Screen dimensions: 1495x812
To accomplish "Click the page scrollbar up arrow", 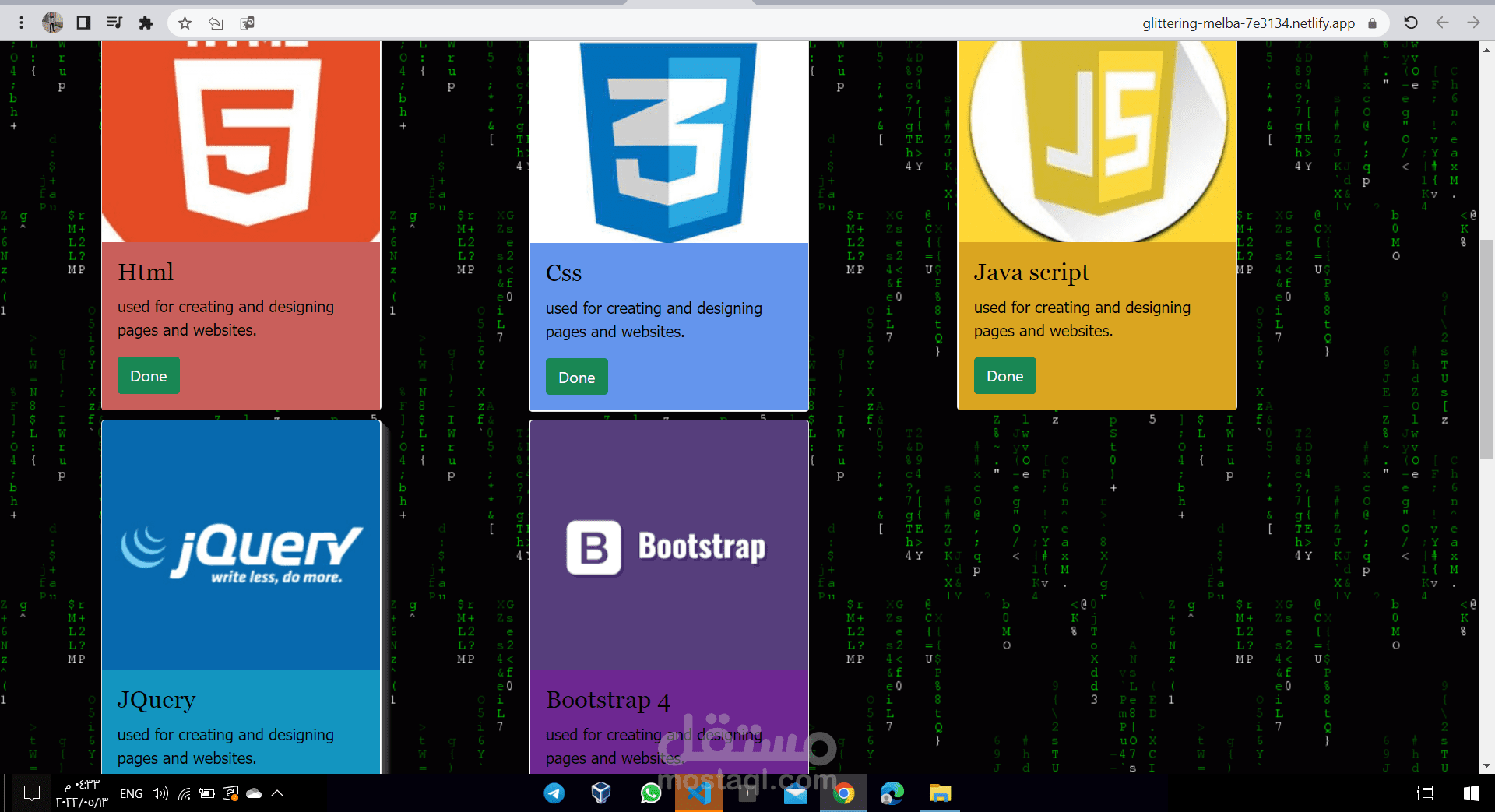I will 1486,50.
